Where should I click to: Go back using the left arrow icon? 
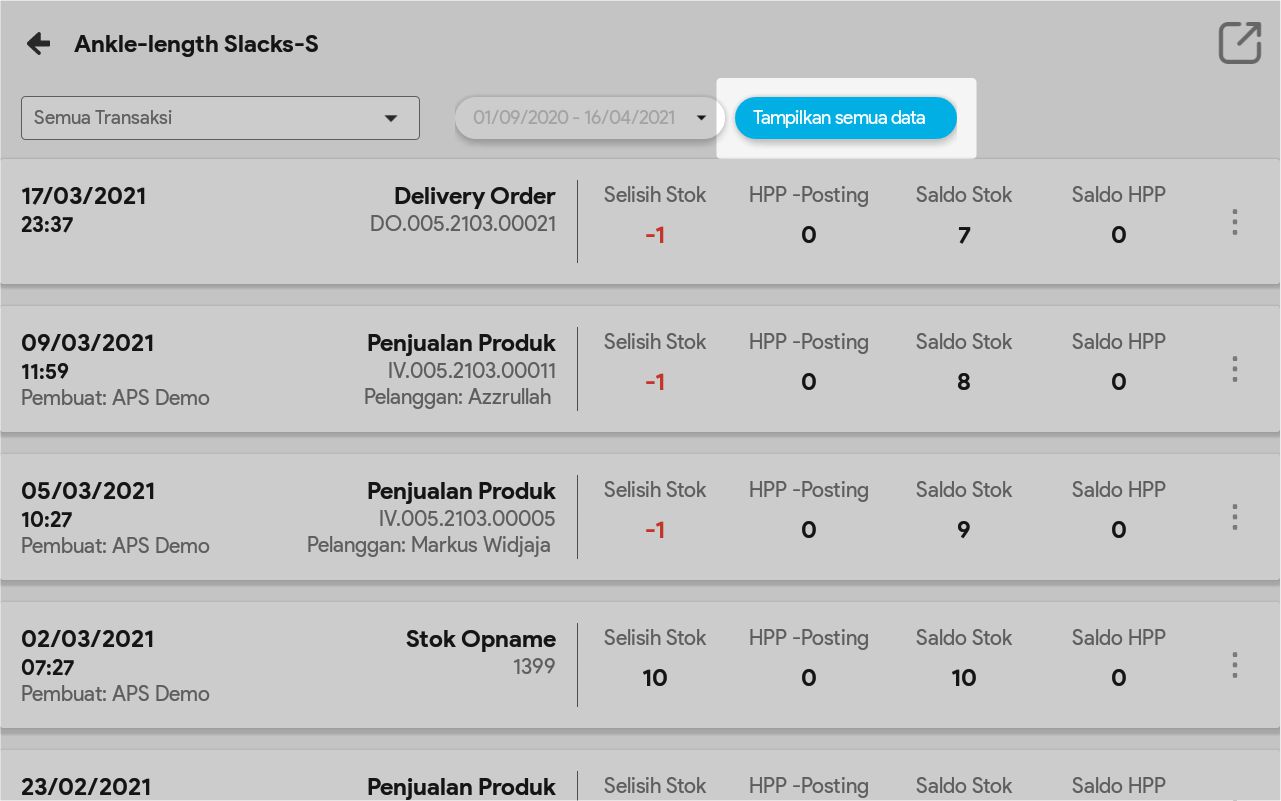[x=38, y=44]
